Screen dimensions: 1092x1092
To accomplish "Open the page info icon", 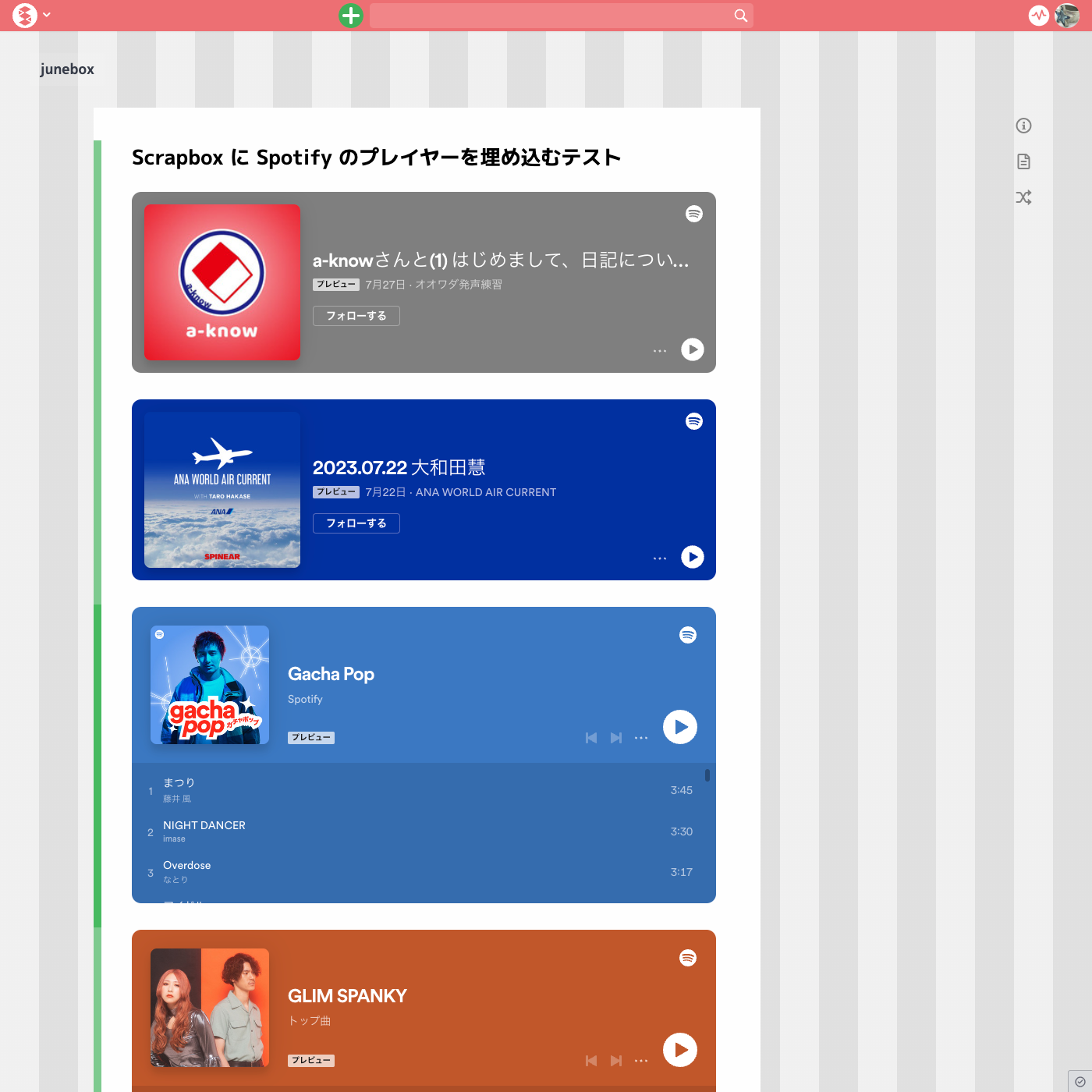I will pos(1024,126).
